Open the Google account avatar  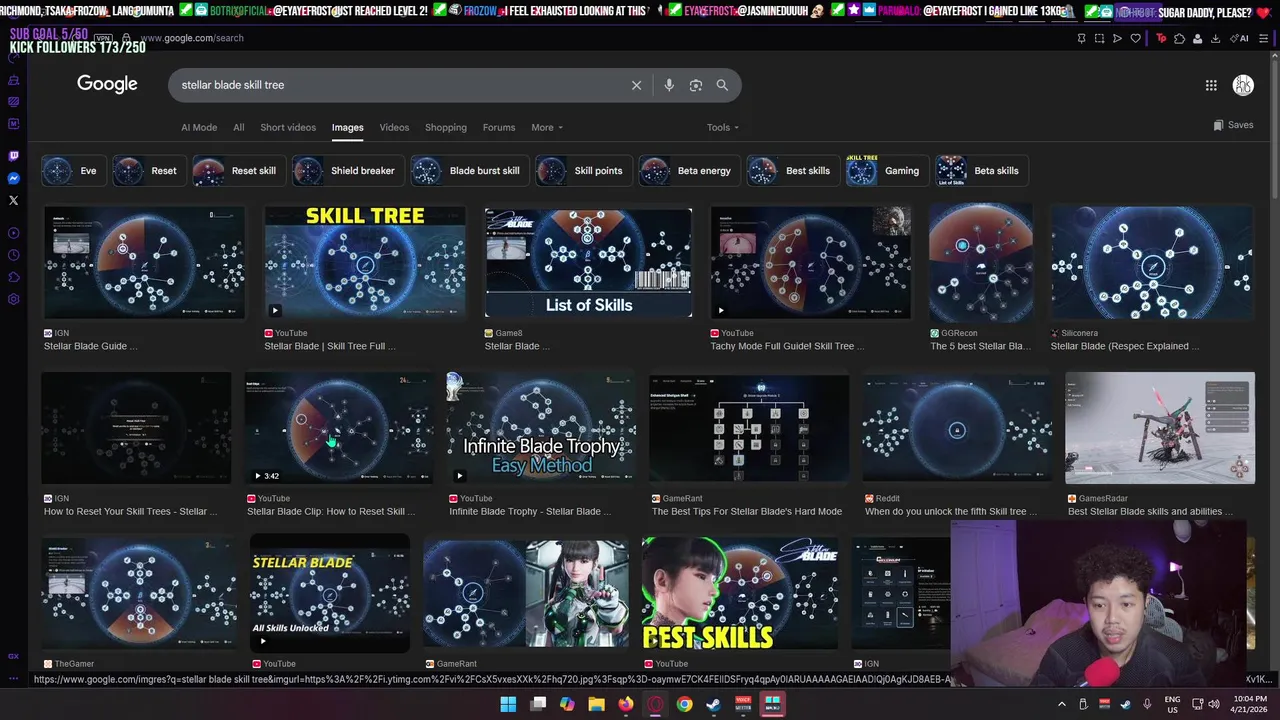[1243, 85]
